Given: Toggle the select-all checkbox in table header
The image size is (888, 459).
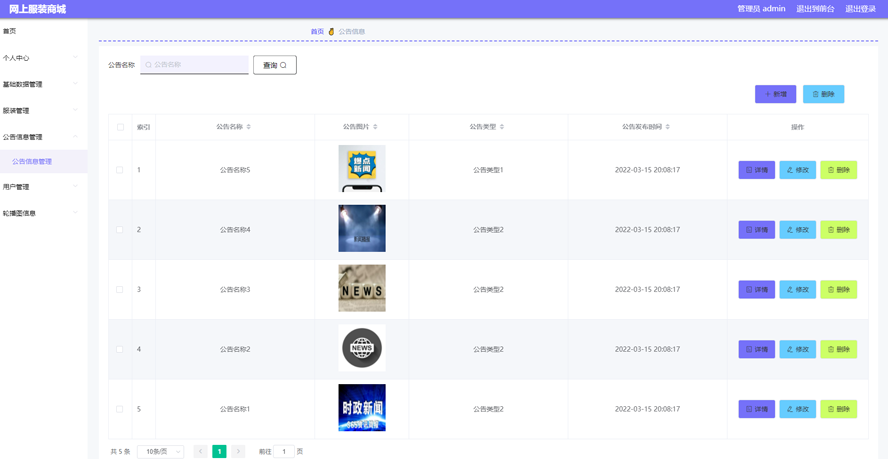Looking at the screenshot, I should click(x=120, y=127).
